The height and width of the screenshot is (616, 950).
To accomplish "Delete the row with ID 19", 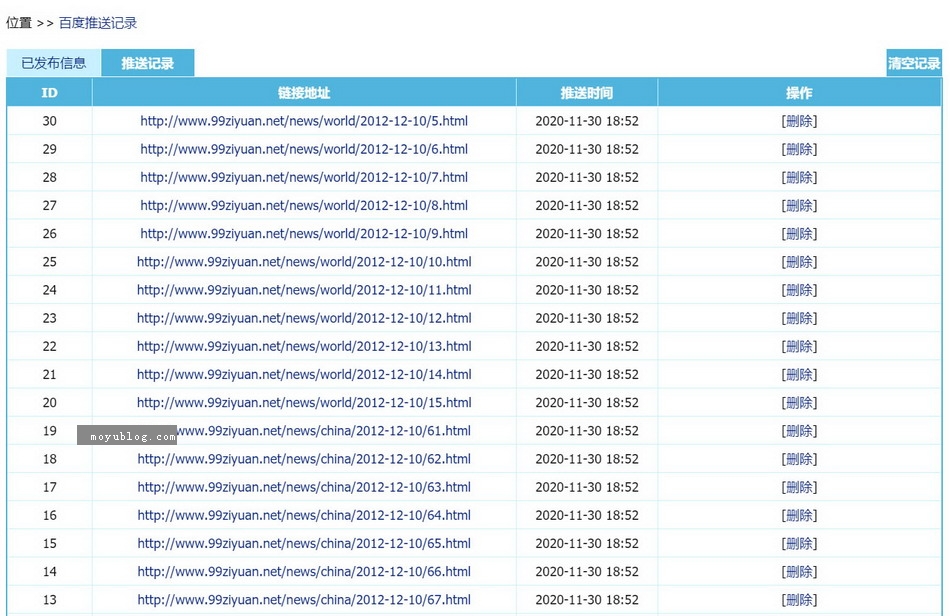I will point(799,431).
